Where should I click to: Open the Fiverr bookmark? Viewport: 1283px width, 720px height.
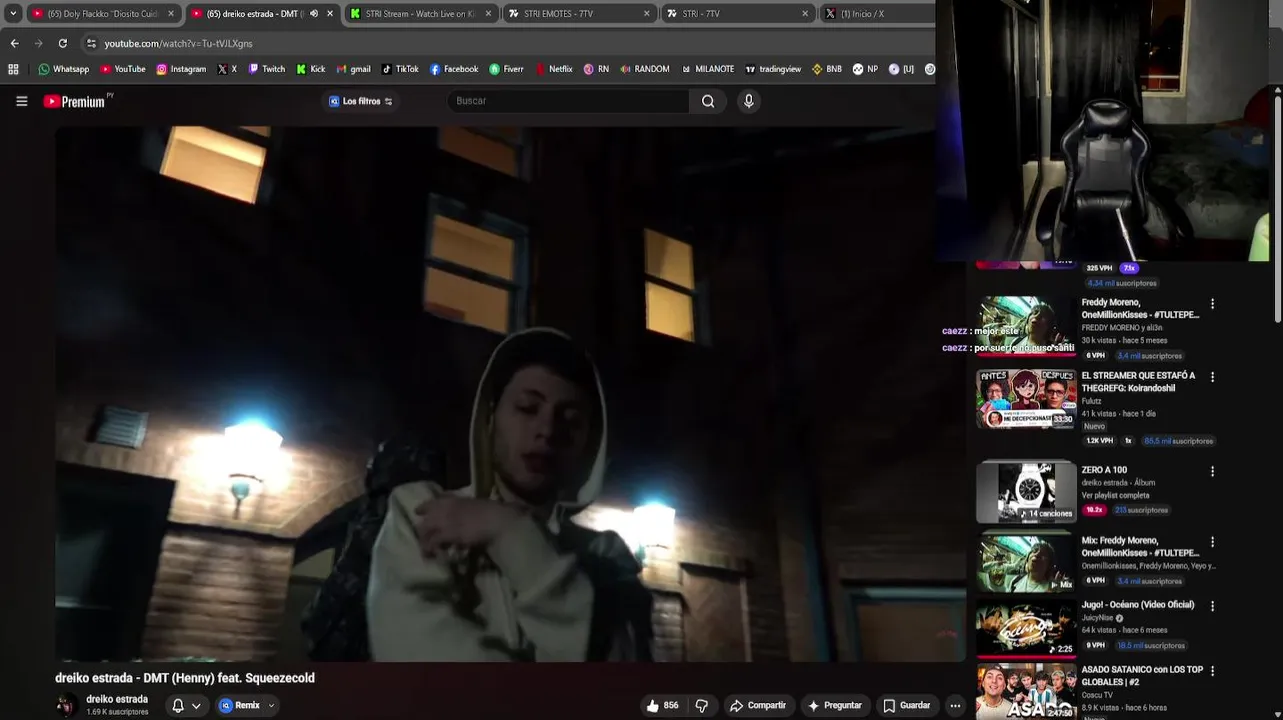coord(506,69)
